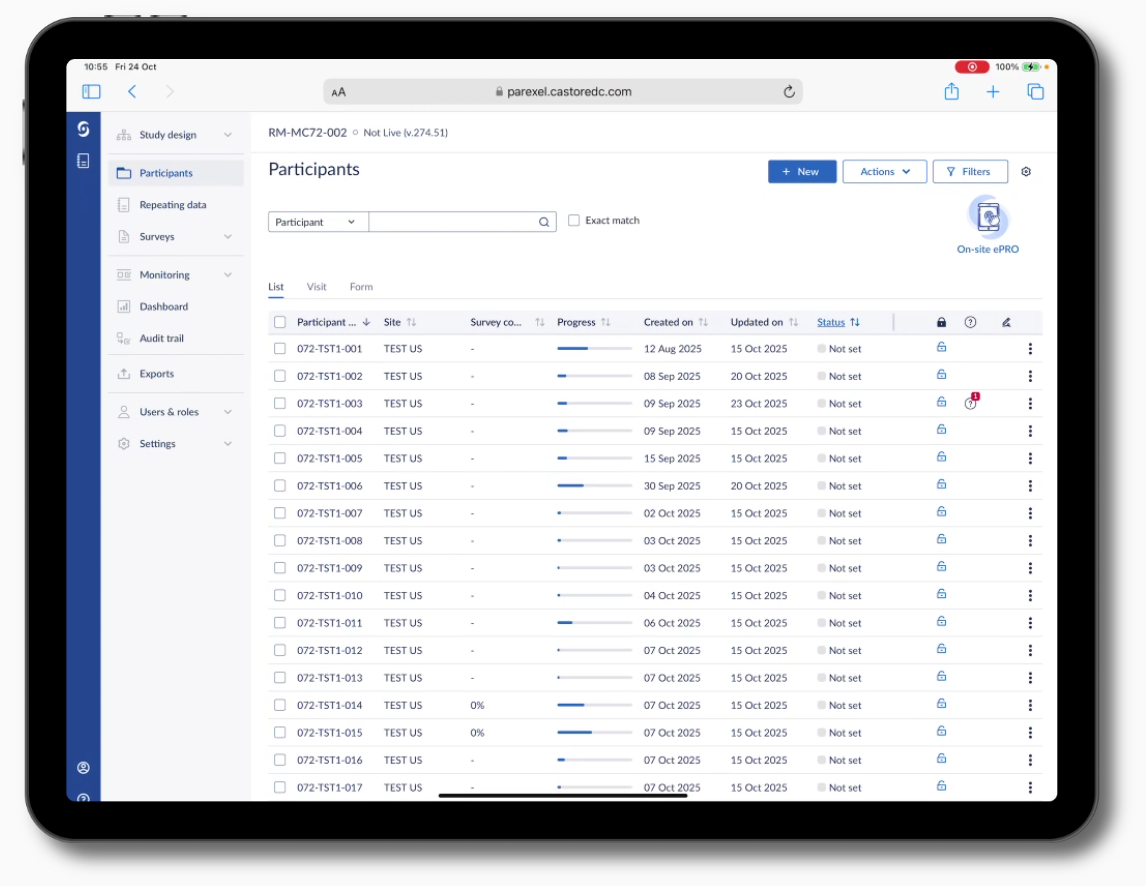Open the On-site ePRO icon
Viewport: 1146px width, 886px height.
point(988,219)
